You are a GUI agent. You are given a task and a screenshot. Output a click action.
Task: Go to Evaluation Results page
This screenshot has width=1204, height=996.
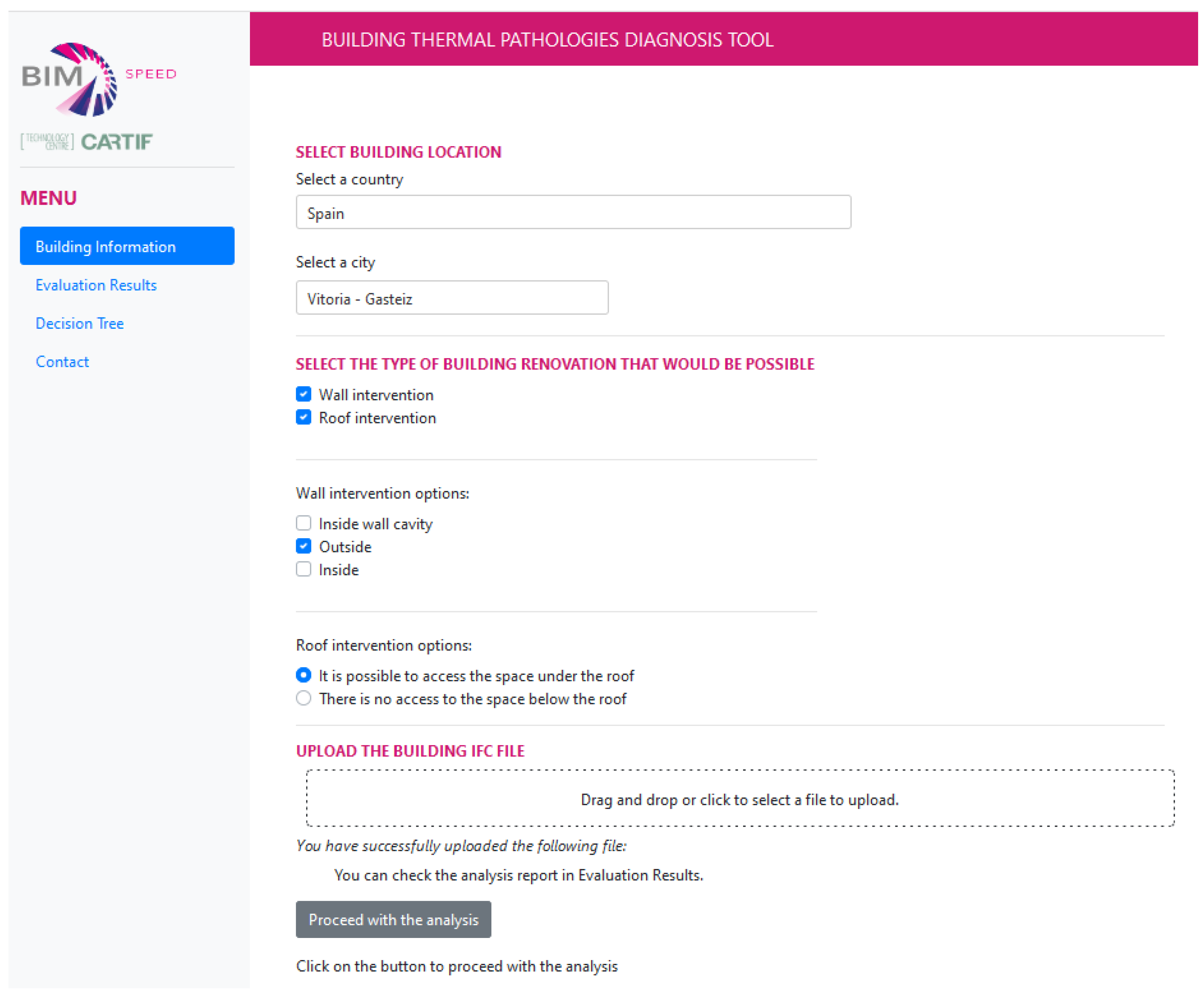96,285
